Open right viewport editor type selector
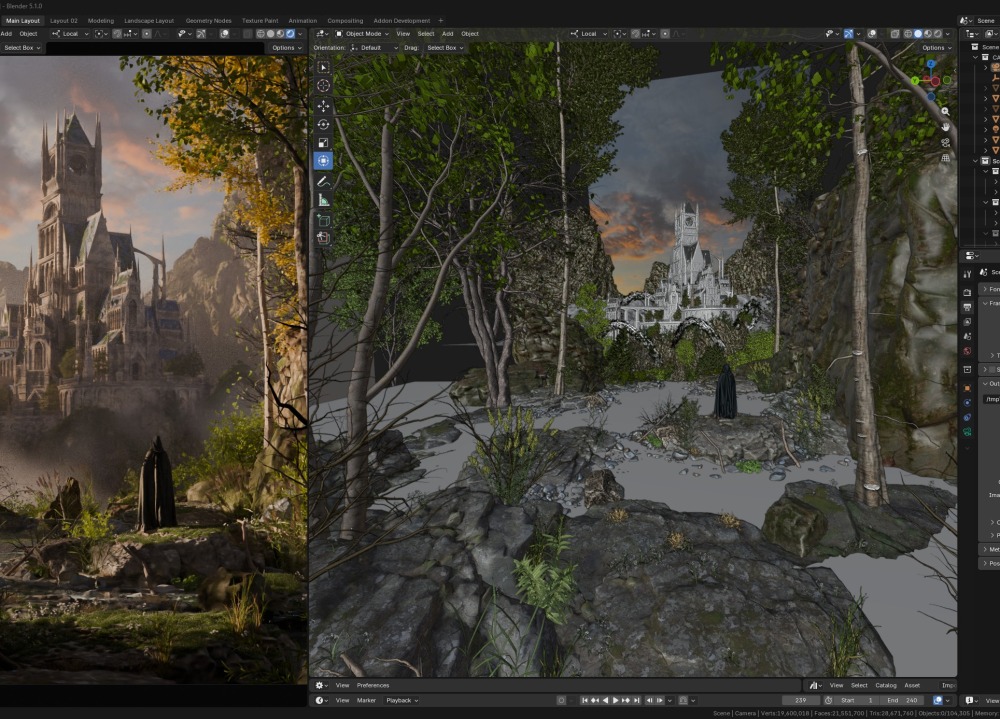The image size is (1000, 719). pyautogui.click(x=322, y=34)
